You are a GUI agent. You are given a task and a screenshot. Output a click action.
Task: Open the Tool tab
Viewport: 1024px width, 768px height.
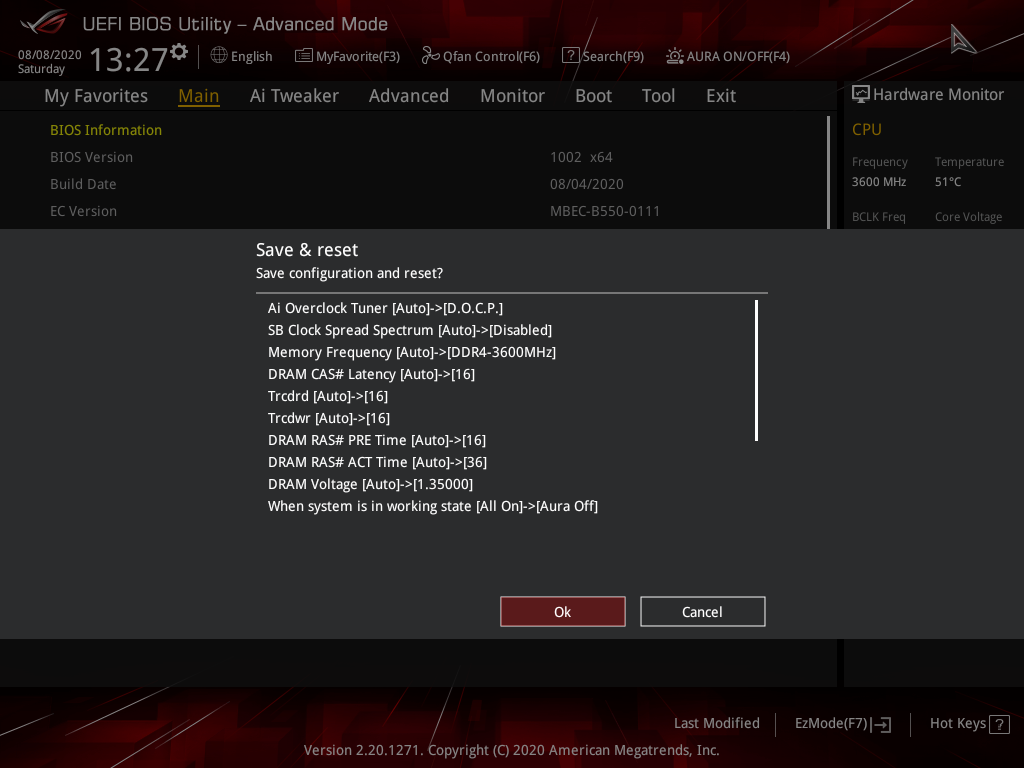point(658,96)
